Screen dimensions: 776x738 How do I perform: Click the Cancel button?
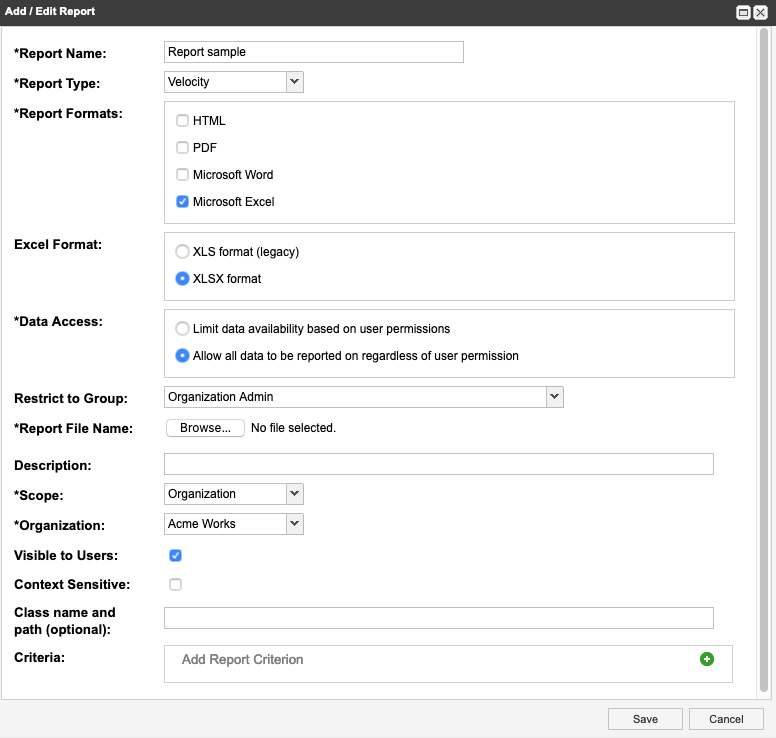pos(726,719)
